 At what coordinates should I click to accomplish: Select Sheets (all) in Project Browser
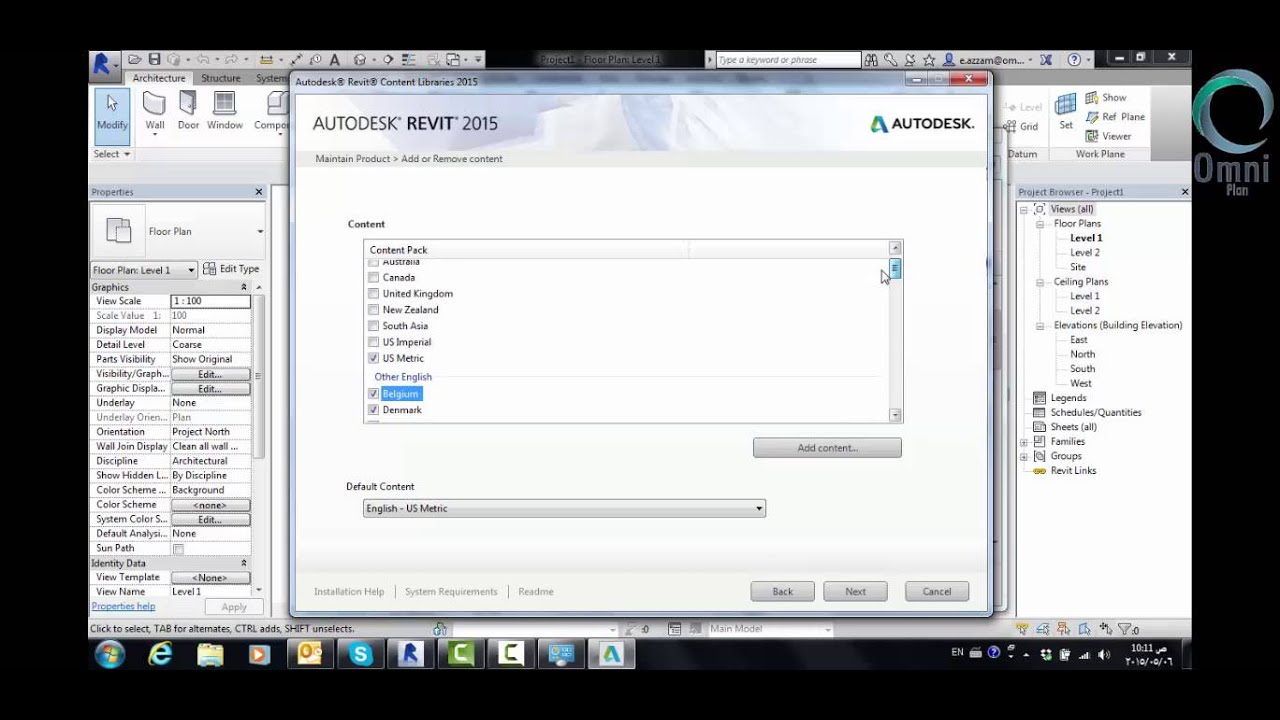1073,427
